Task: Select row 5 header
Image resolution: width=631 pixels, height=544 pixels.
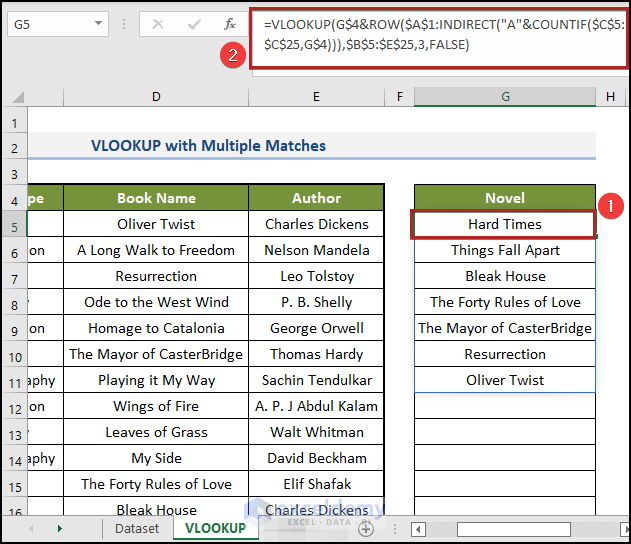Action: pyautogui.click(x=14, y=227)
